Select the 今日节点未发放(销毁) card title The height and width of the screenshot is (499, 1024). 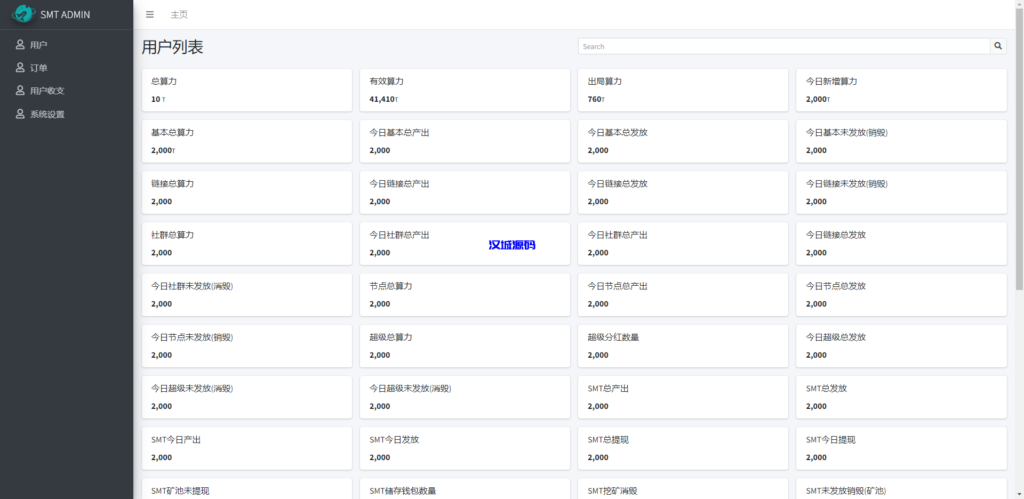click(x=192, y=338)
